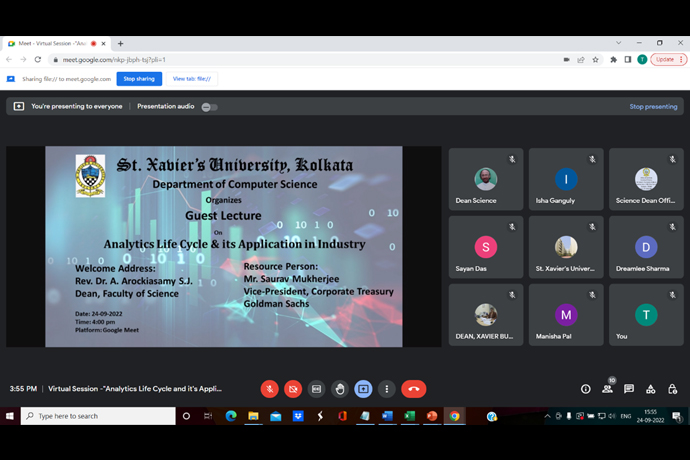Show hidden system tray icons
Screen dimensions: 690x460
point(547,416)
